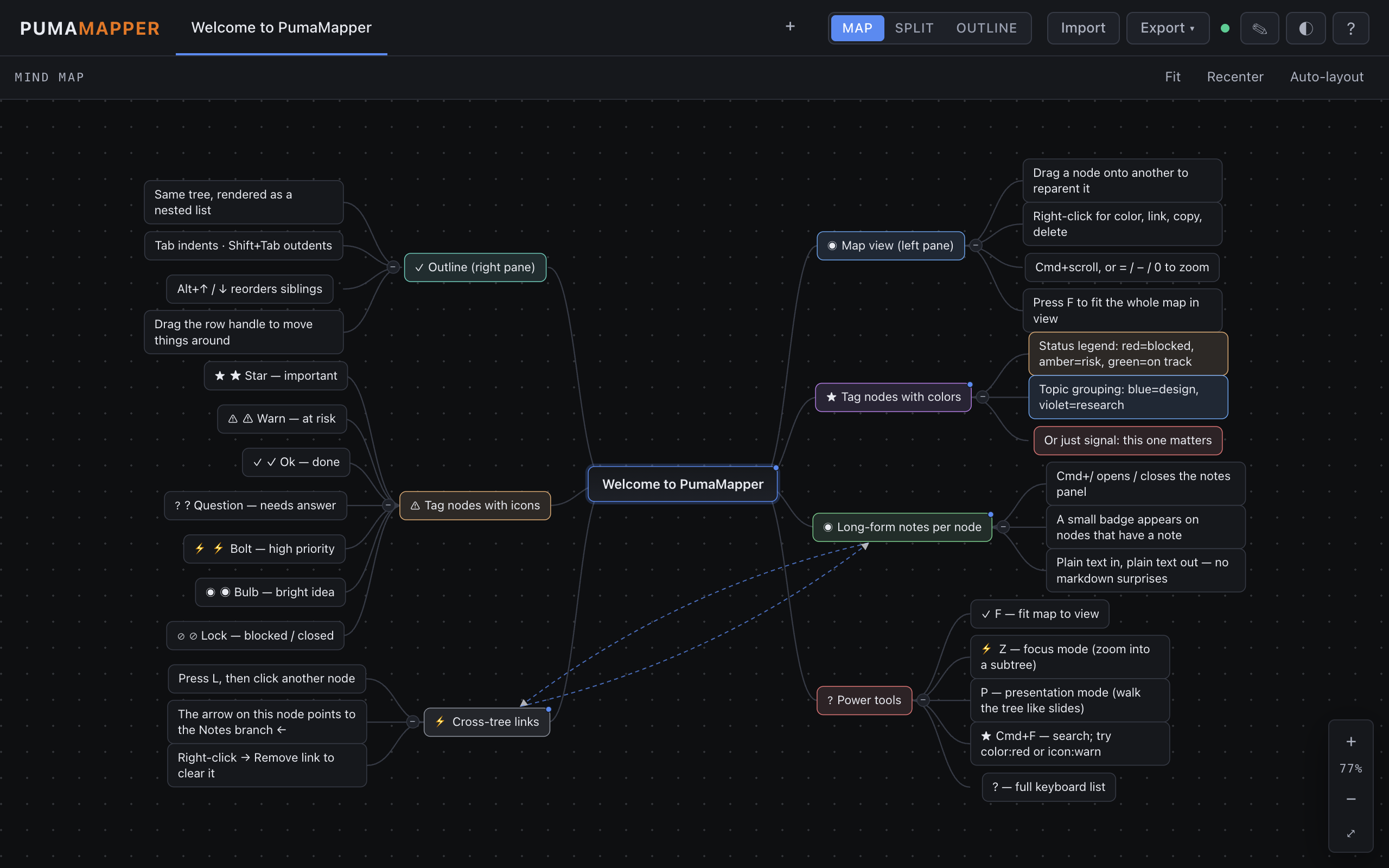Collapse the Long-form notes per node branch
This screenshot has width=1389, height=868.
pyautogui.click(x=1003, y=527)
